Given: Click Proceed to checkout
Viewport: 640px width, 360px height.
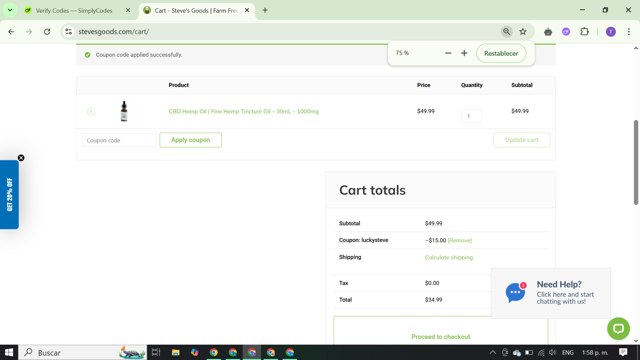Looking at the screenshot, I should click(441, 337).
